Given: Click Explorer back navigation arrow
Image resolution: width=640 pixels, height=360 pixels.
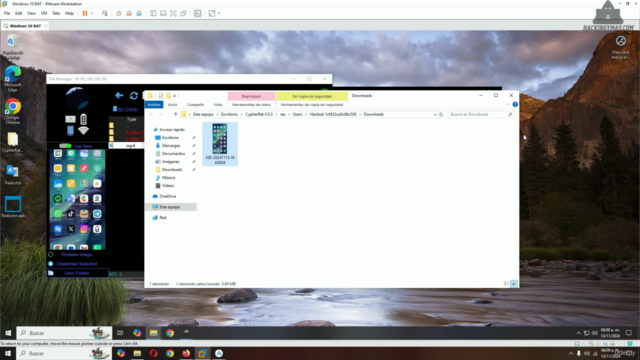Looking at the screenshot, I should 151,114.
